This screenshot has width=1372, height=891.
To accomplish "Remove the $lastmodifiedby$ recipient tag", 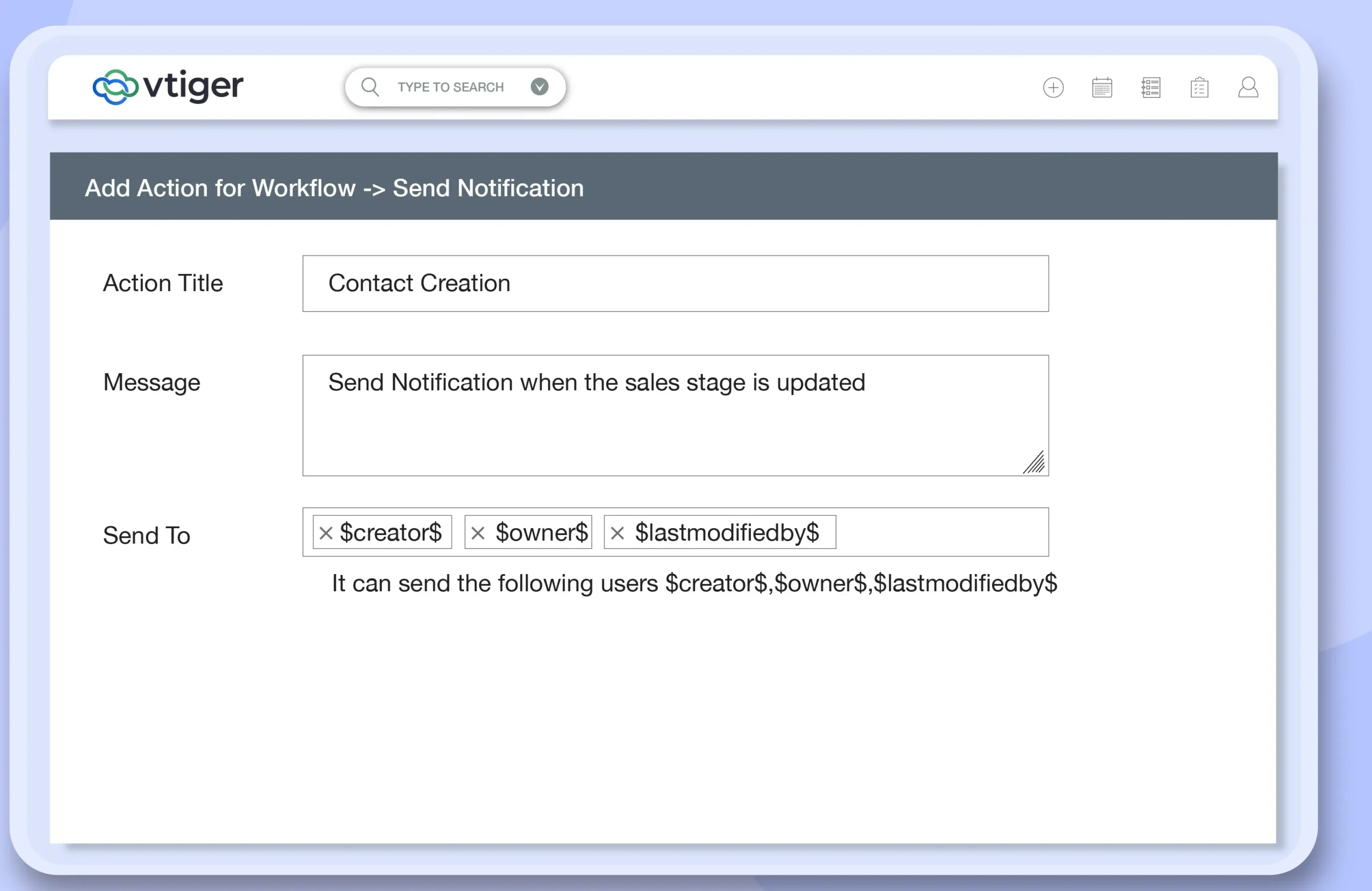I will point(617,533).
